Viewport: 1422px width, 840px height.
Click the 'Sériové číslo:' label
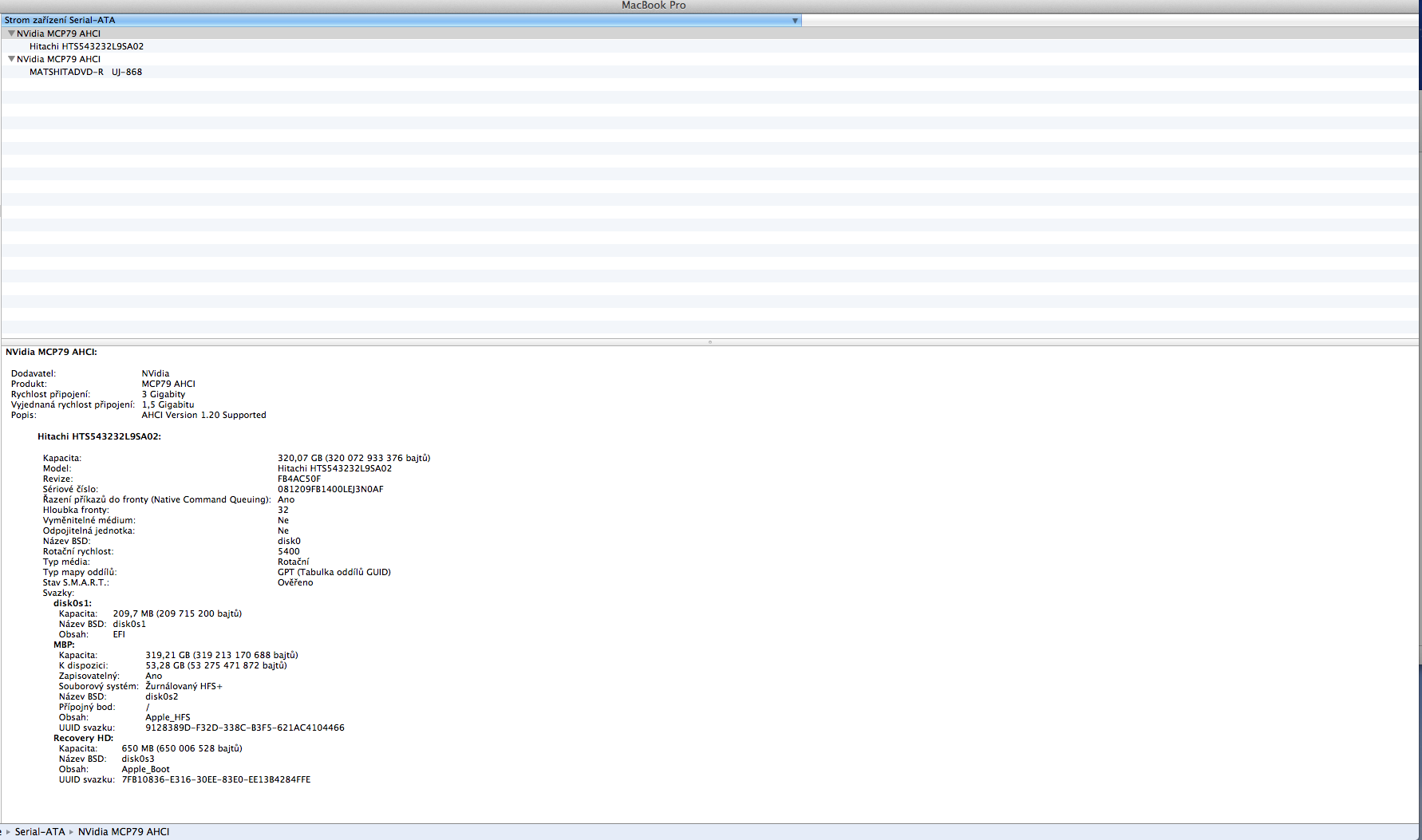(70, 489)
